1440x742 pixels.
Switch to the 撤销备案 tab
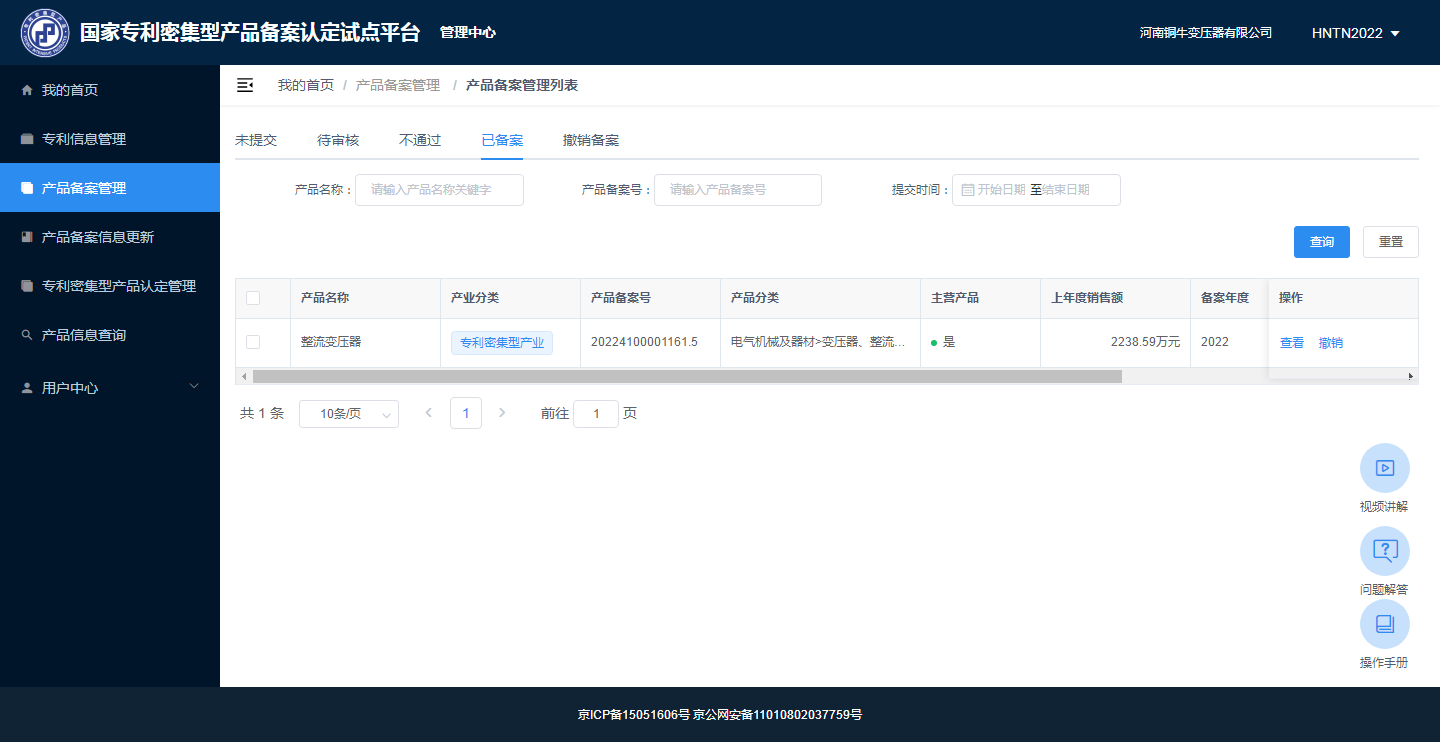(591, 140)
